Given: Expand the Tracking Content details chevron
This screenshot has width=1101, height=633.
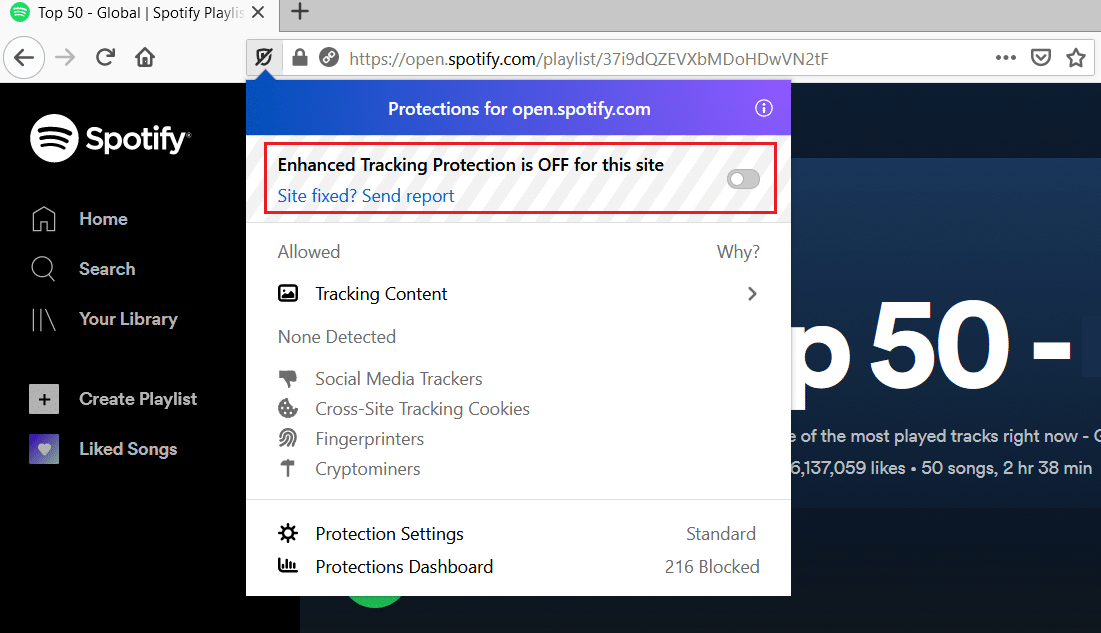Looking at the screenshot, I should click(752, 293).
